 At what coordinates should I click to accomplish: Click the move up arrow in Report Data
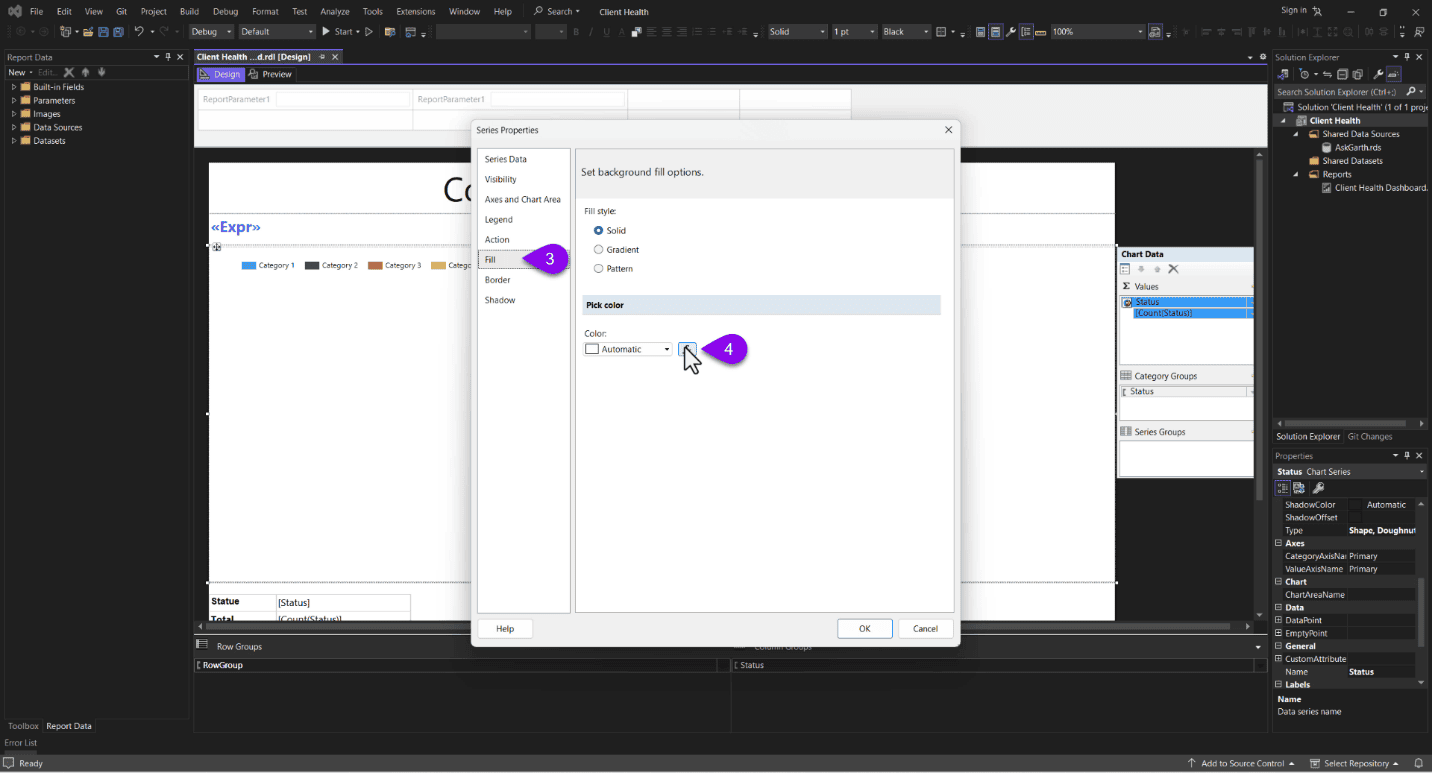point(85,72)
